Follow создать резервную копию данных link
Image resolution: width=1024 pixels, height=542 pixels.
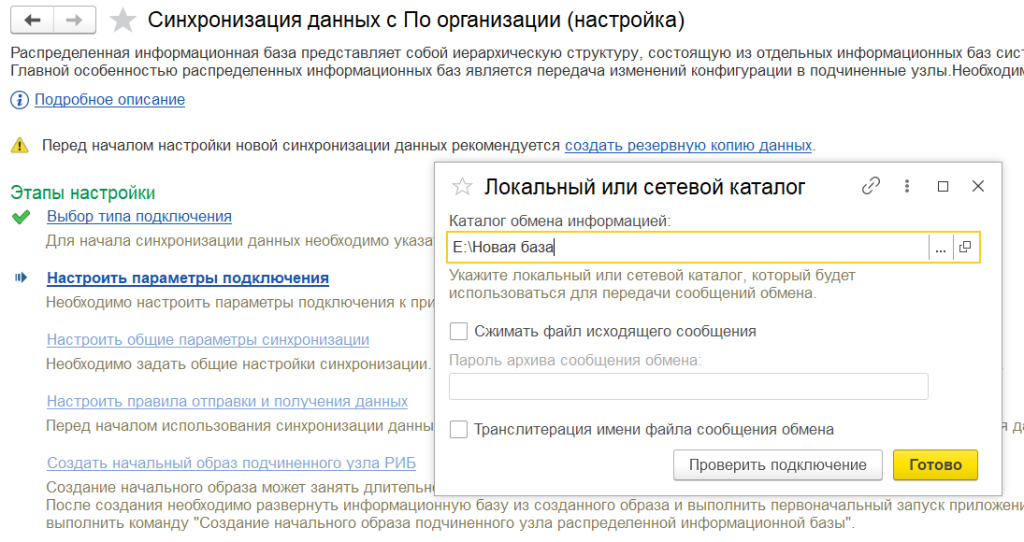pos(688,145)
